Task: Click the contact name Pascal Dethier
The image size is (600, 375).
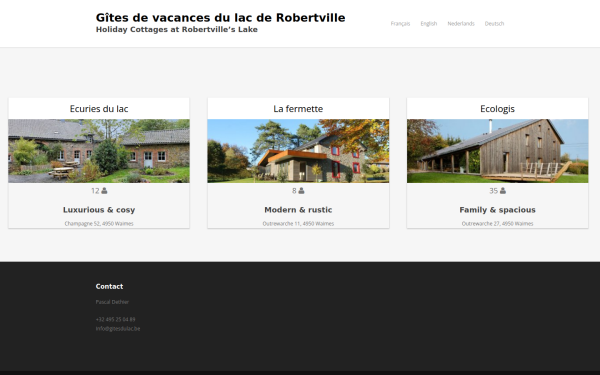Action: (x=112, y=302)
